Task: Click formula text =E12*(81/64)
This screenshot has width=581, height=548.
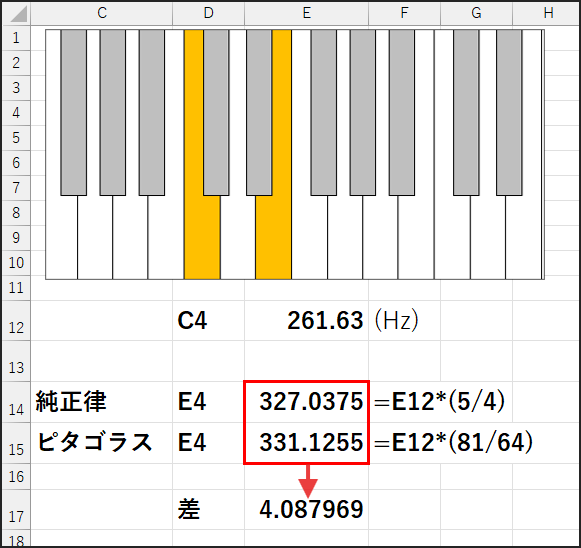Action: coord(454,442)
